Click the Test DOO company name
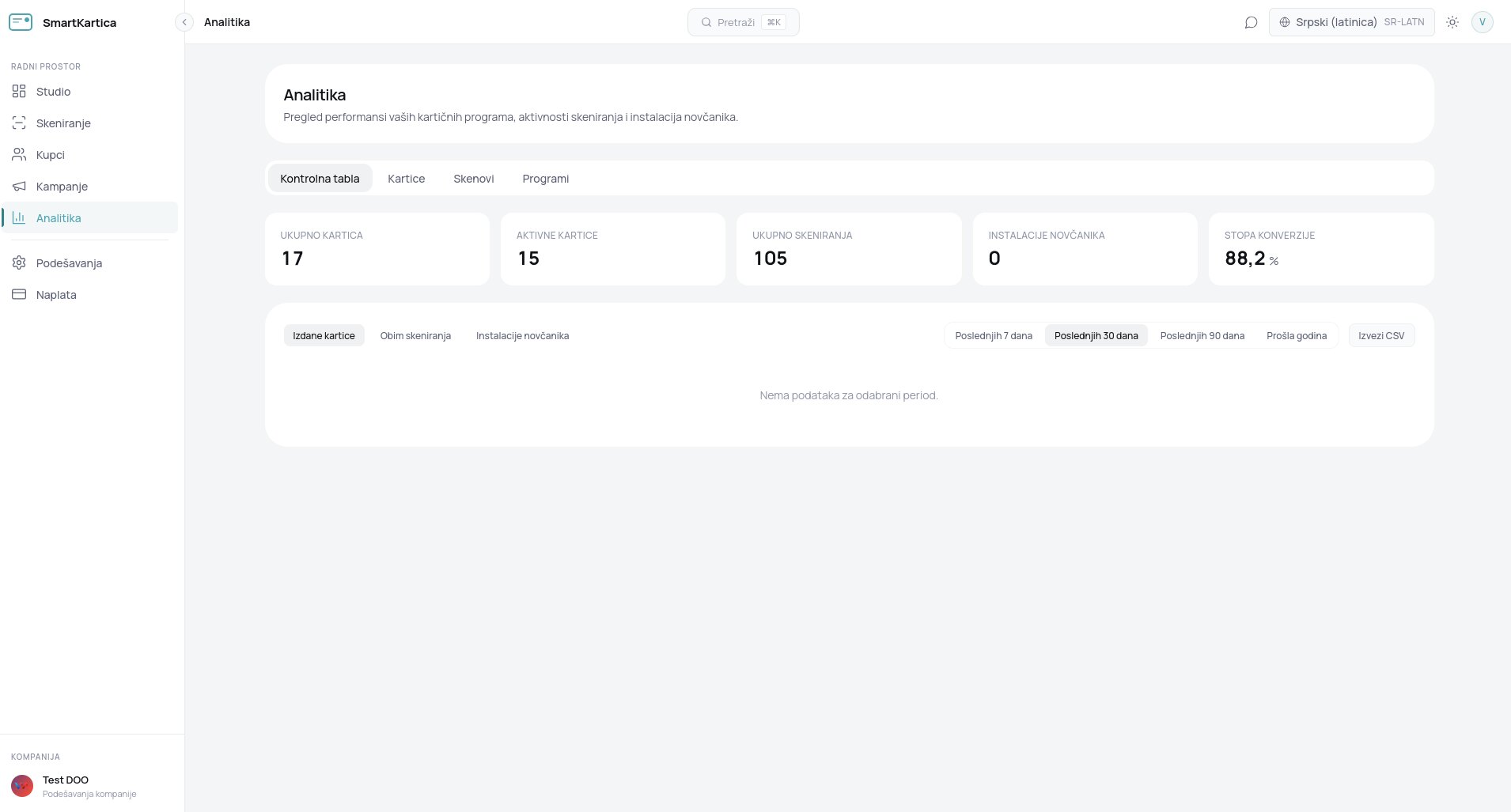 click(x=66, y=780)
